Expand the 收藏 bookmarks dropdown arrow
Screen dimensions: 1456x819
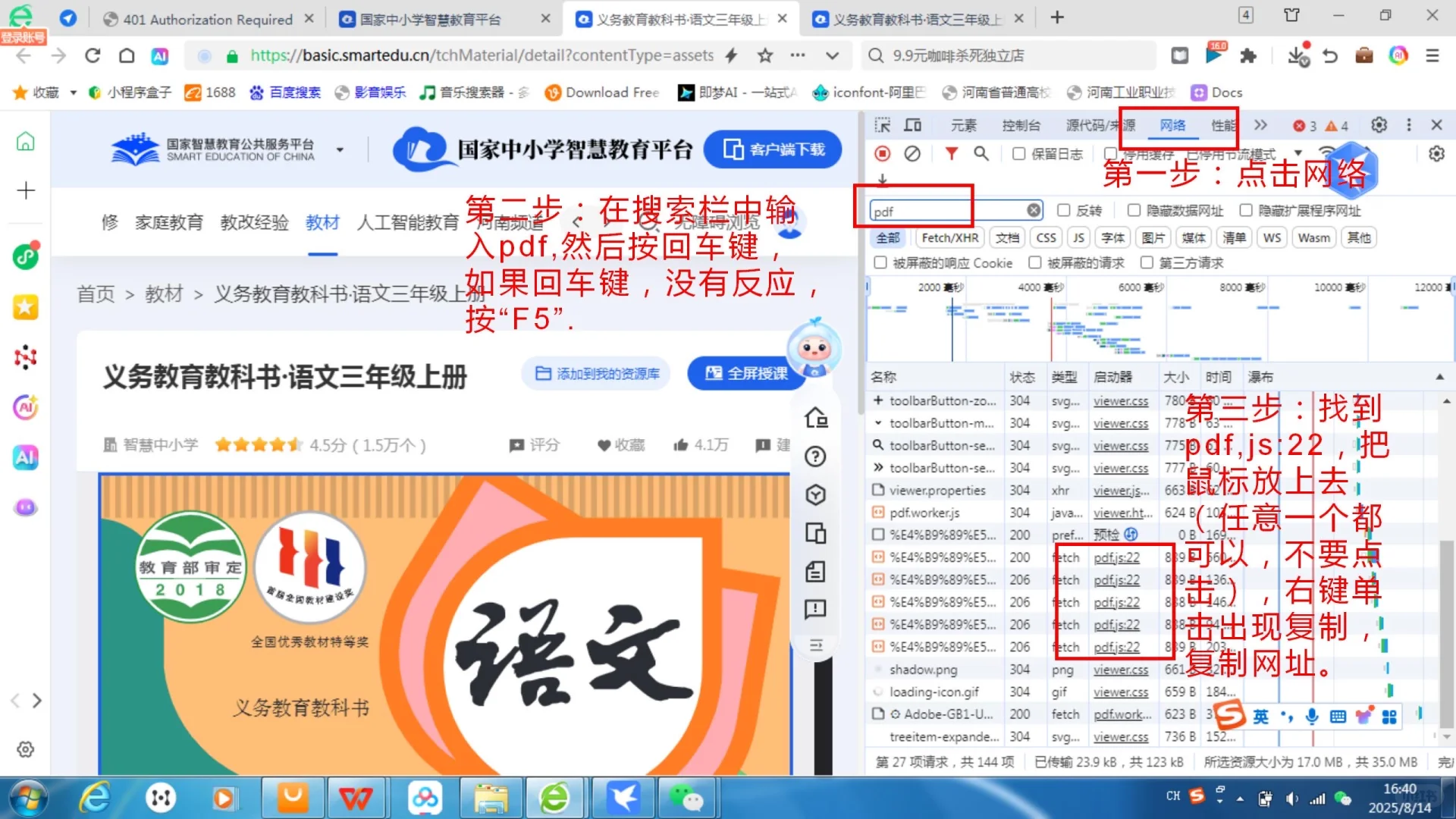(x=74, y=93)
